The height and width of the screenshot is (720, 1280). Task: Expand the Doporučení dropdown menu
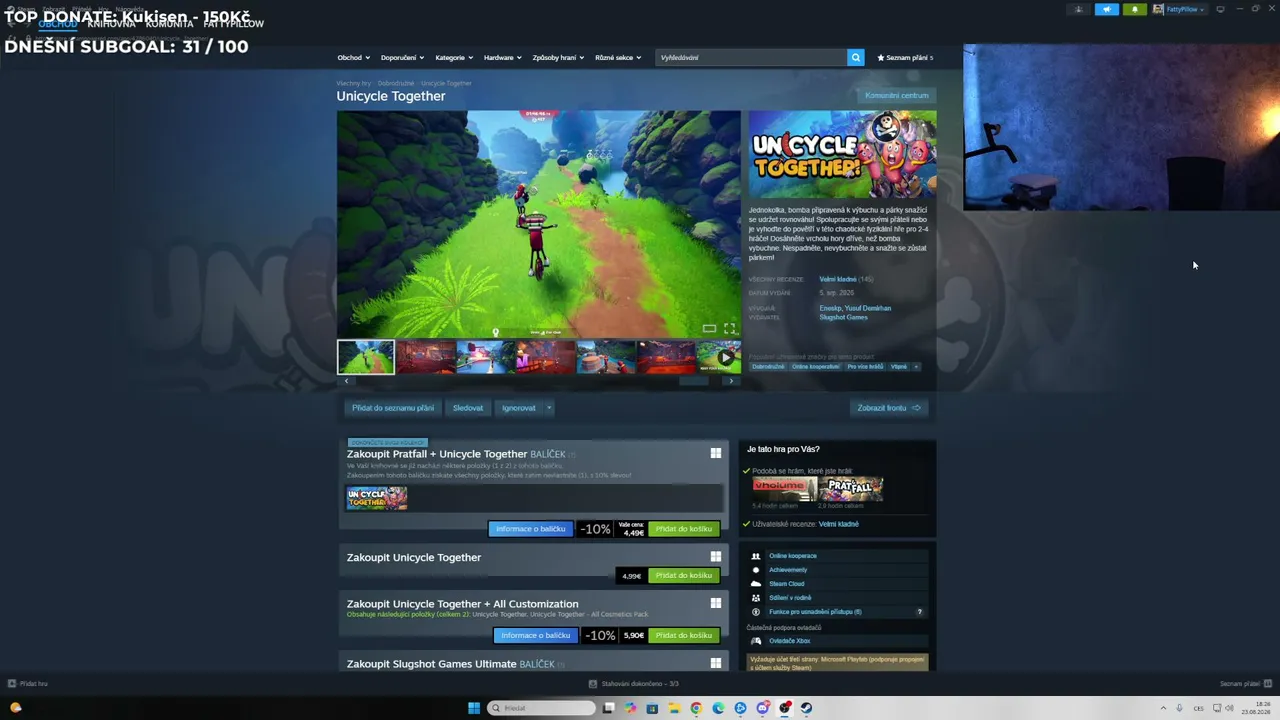(403, 58)
